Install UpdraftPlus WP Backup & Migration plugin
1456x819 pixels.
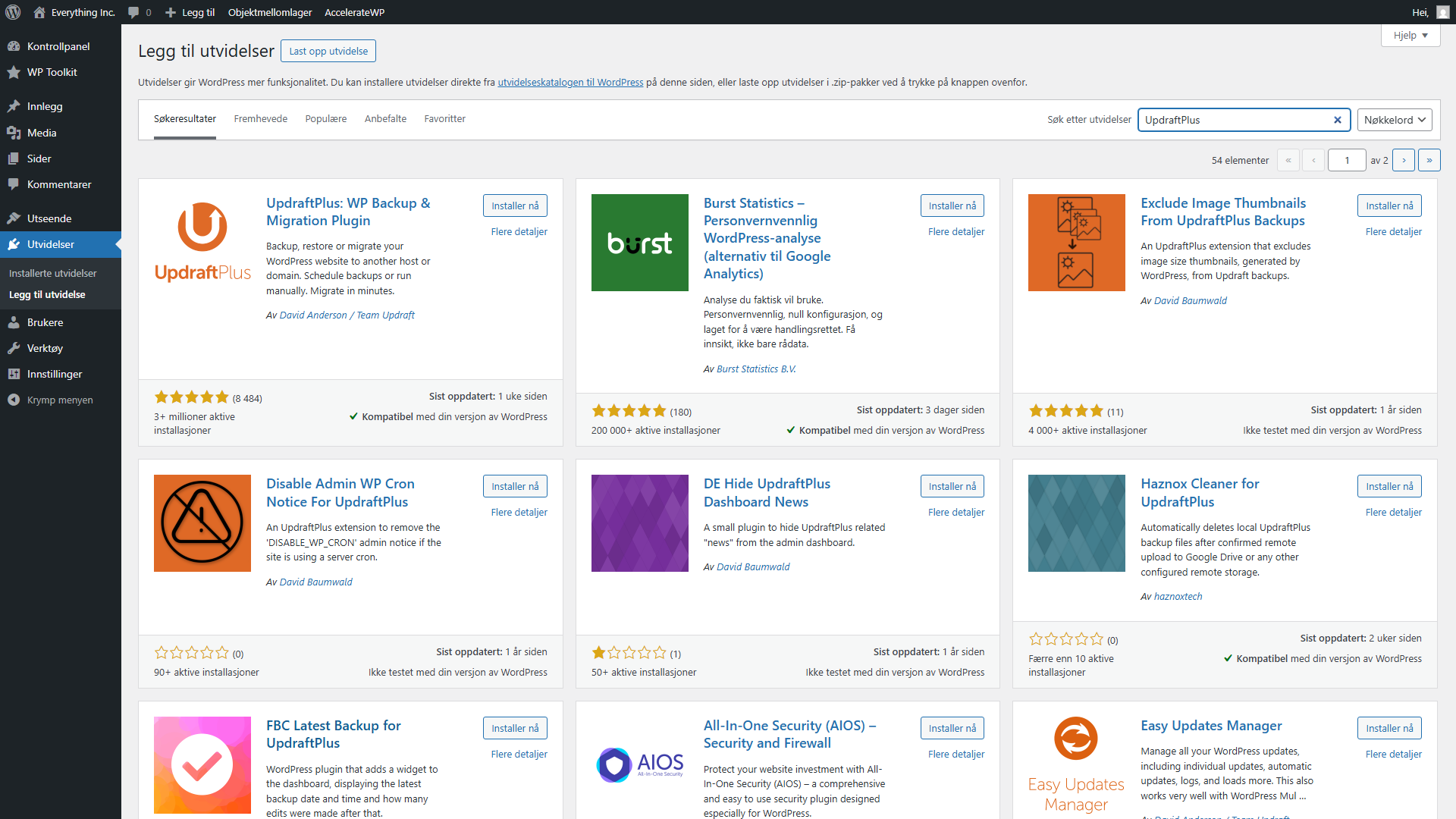point(515,206)
